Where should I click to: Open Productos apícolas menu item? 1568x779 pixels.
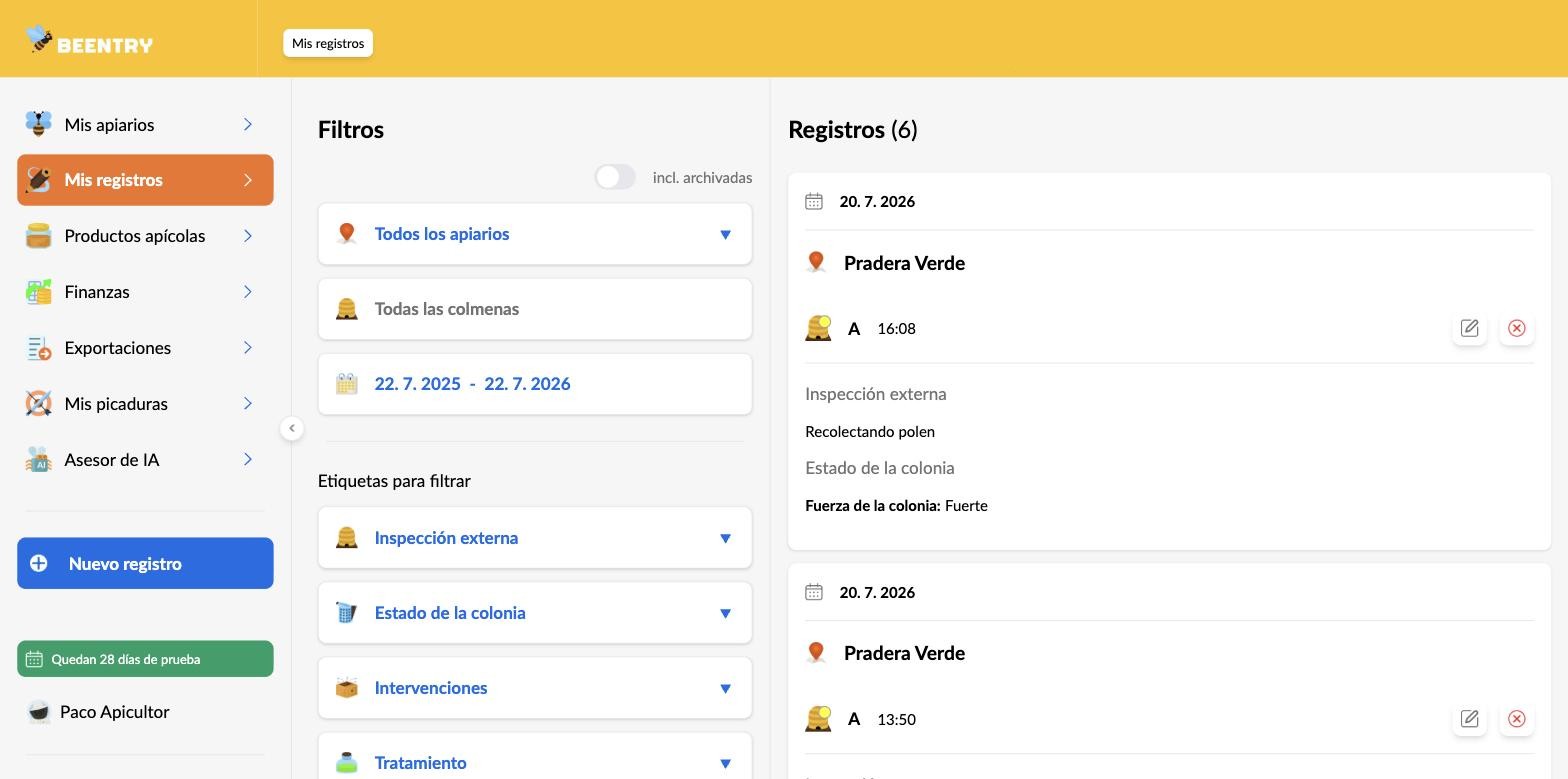pyautogui.click(x=145, y=236)
